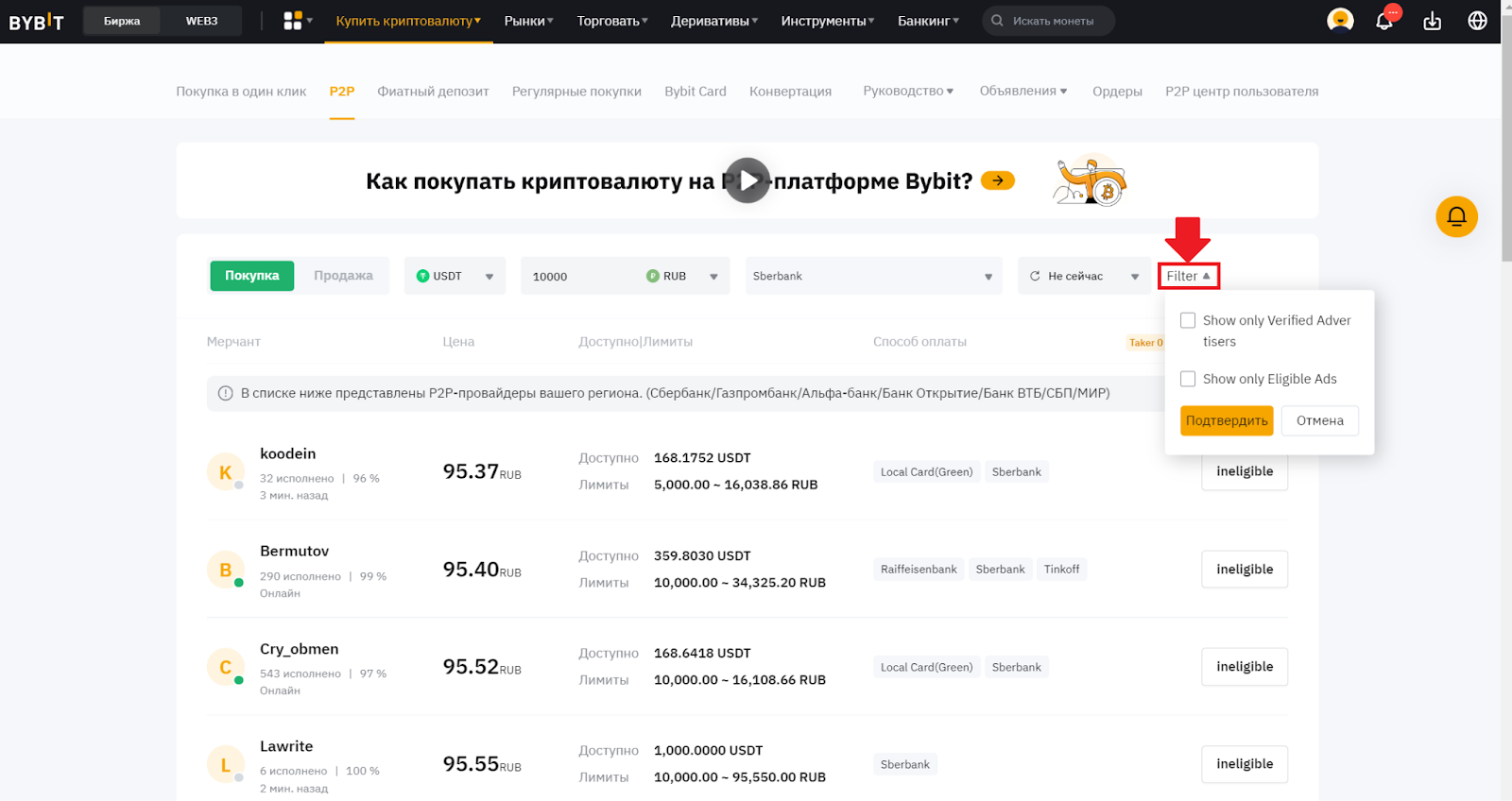
Task: Click ineligible button for Cry_obmen
Action: click(1245, 667)
